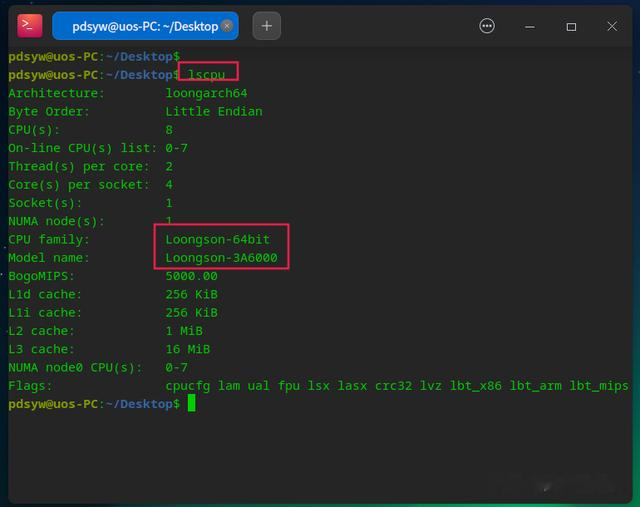Click the Flags label
Viewport: 640px width, 507px height.
pyautogui.click(x=30, y=386)
